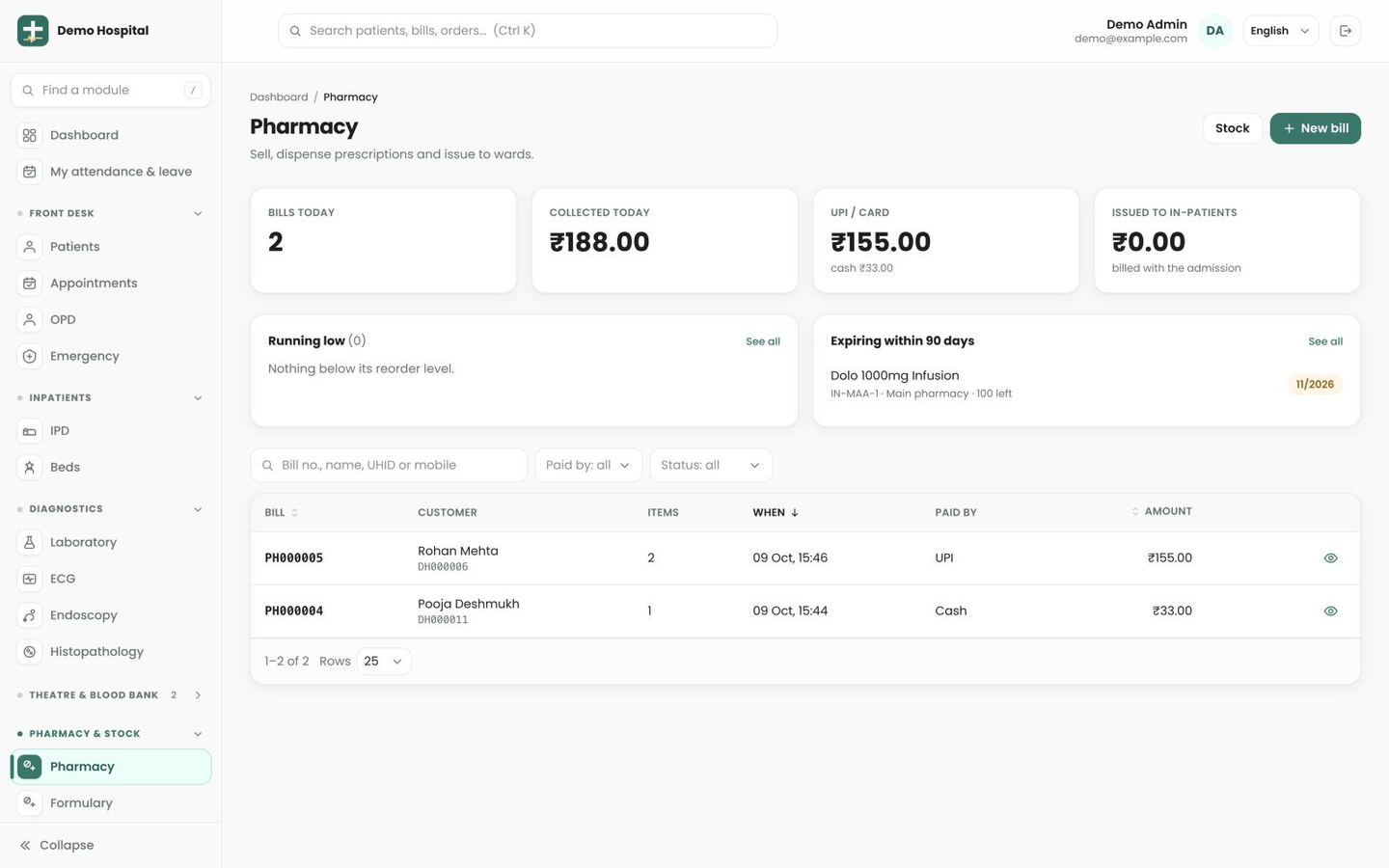The width and height of the screenshot is (1389, 868).
Task: Focus the global search field
Action: pyautogui.click(x=528, y=31)
